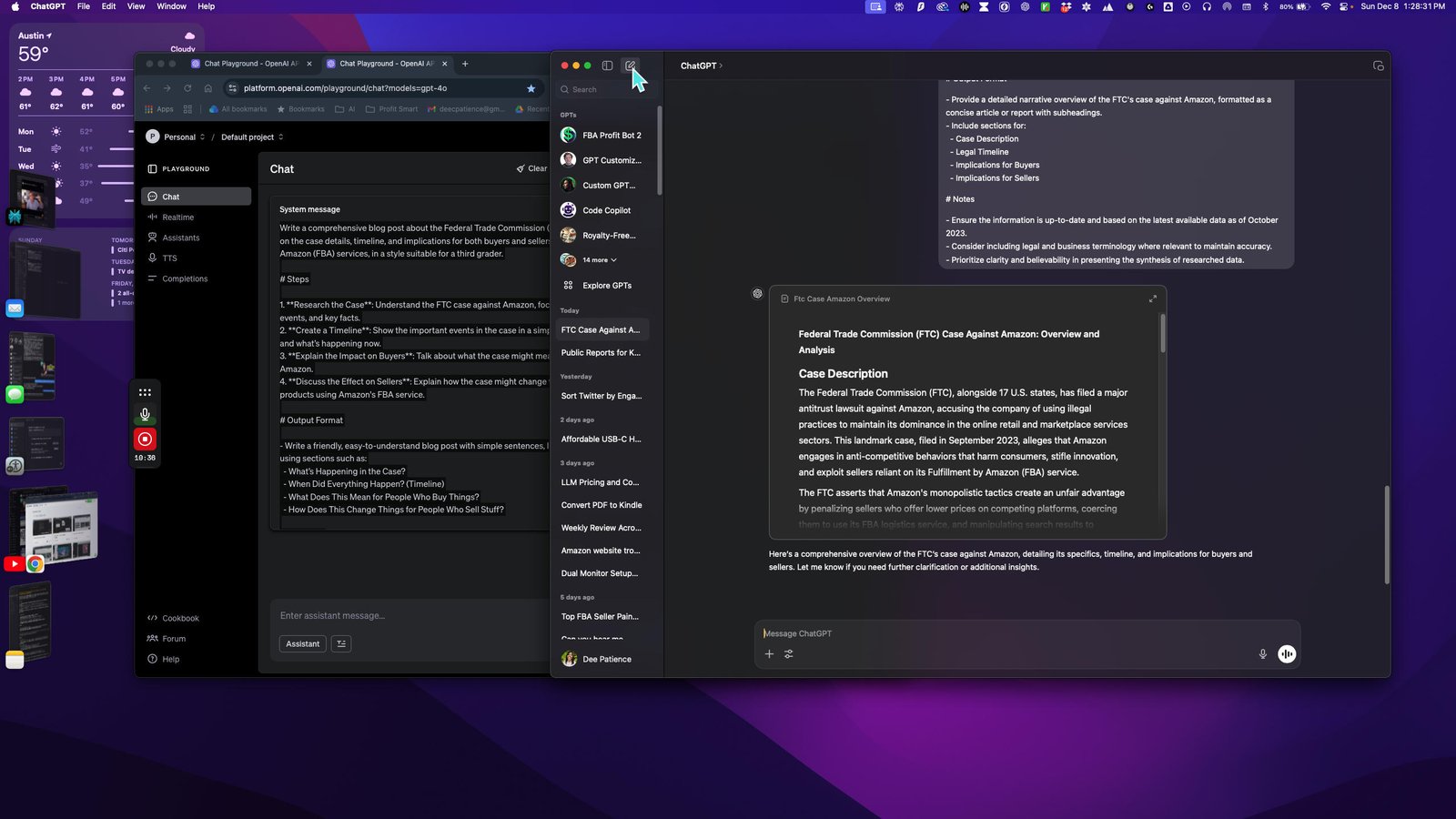Open the ChatGPT model selector dropdown
The width and height of the screenshot is (1456, 819).
702,66
